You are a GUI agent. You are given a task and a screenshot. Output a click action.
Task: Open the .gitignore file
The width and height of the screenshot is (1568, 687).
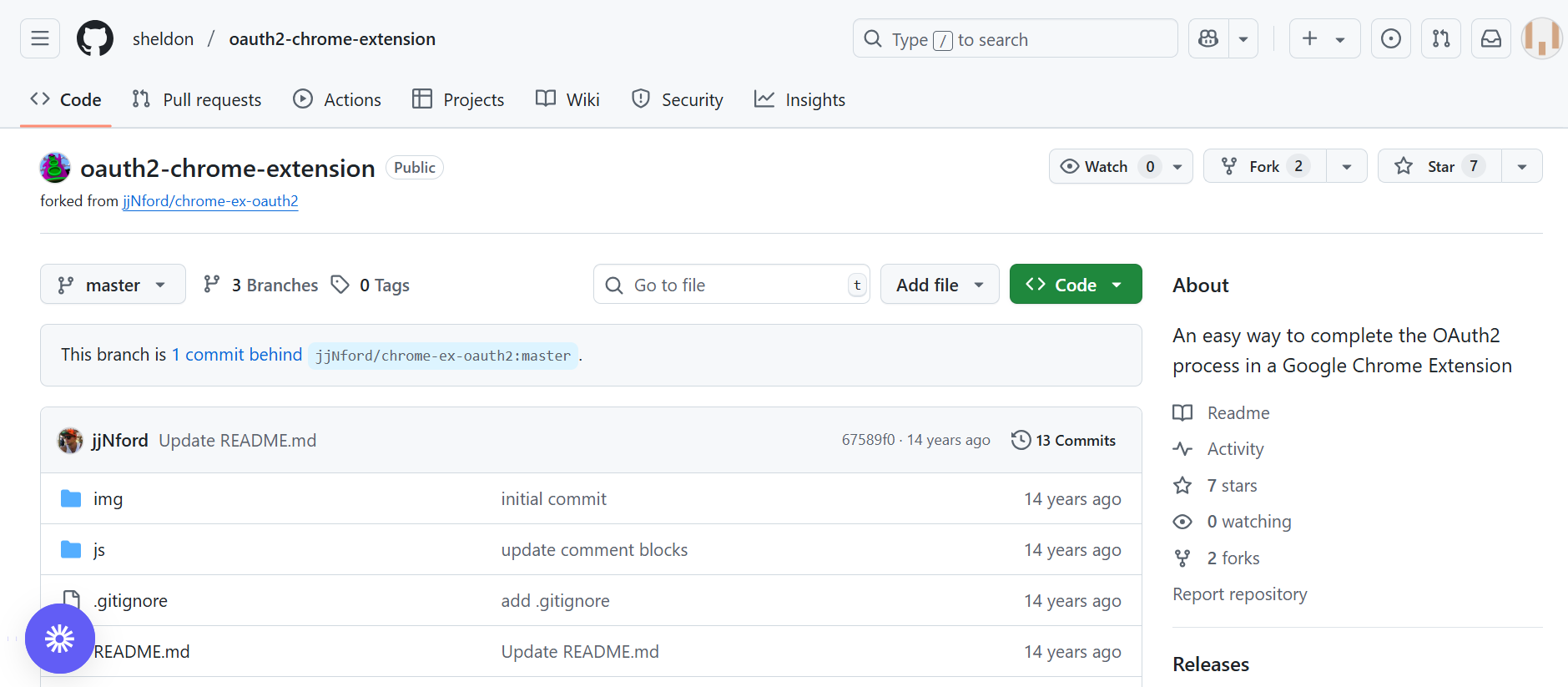[x=131, y=601]
